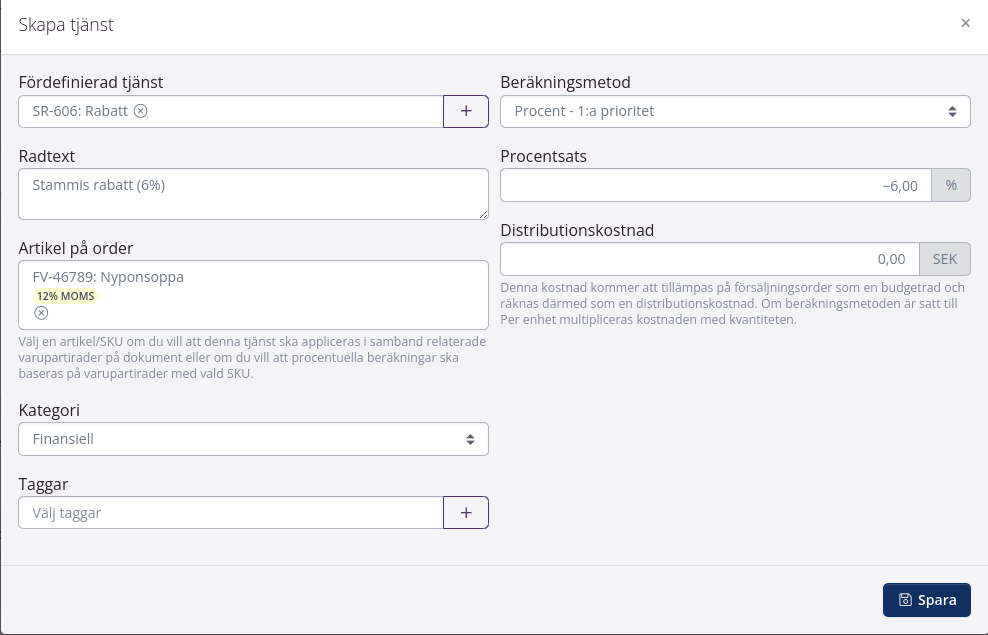Click the Distributionskostnad amount field
This screenshot has height=635, width=988.
coord(709,259)
